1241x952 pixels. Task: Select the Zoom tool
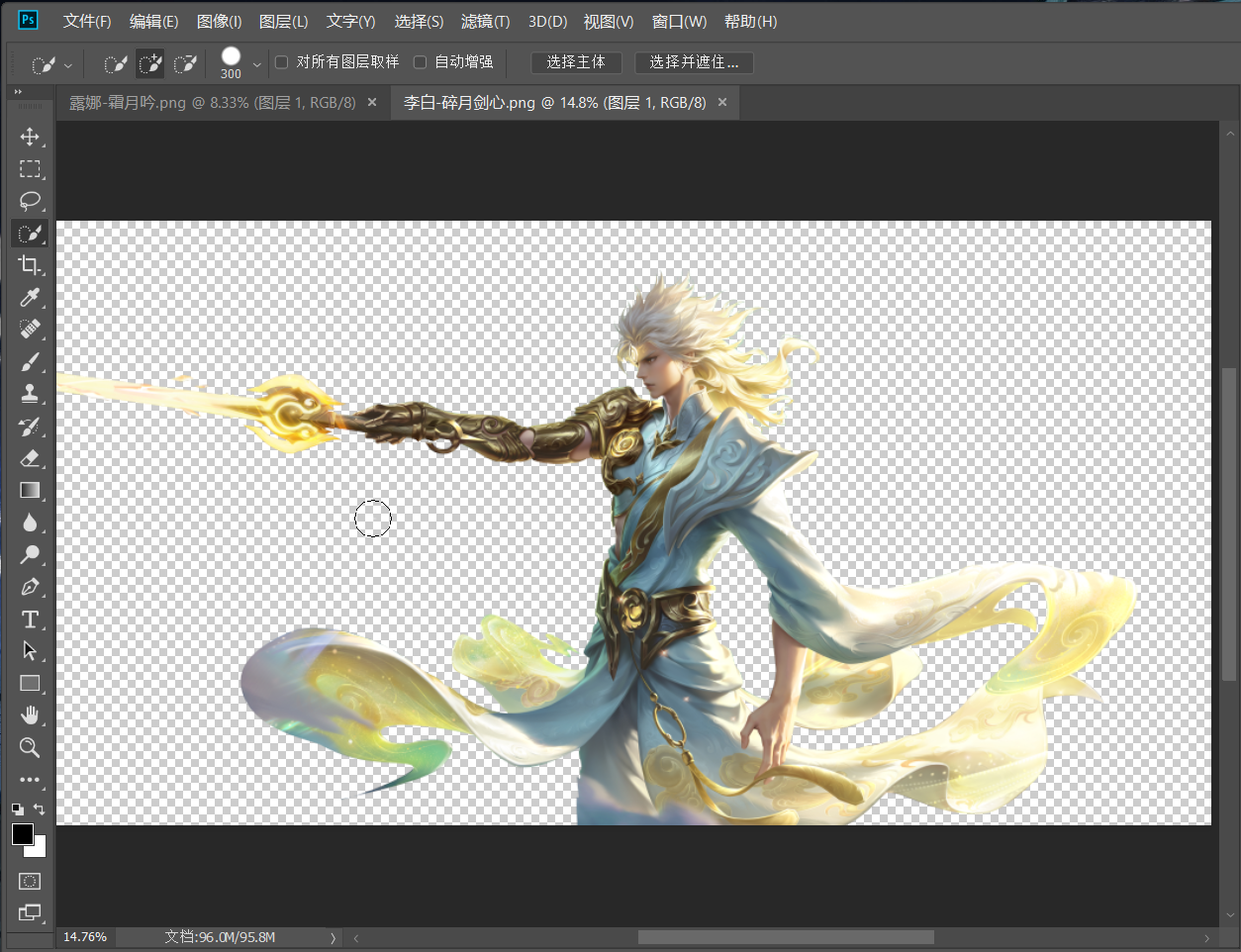(30, 748)
